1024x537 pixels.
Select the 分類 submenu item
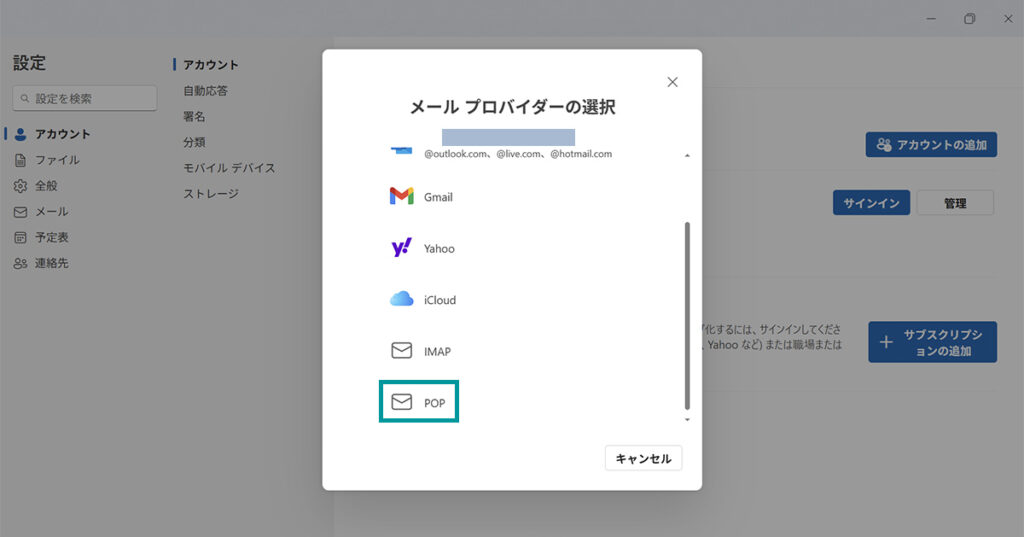click(194, 142)
